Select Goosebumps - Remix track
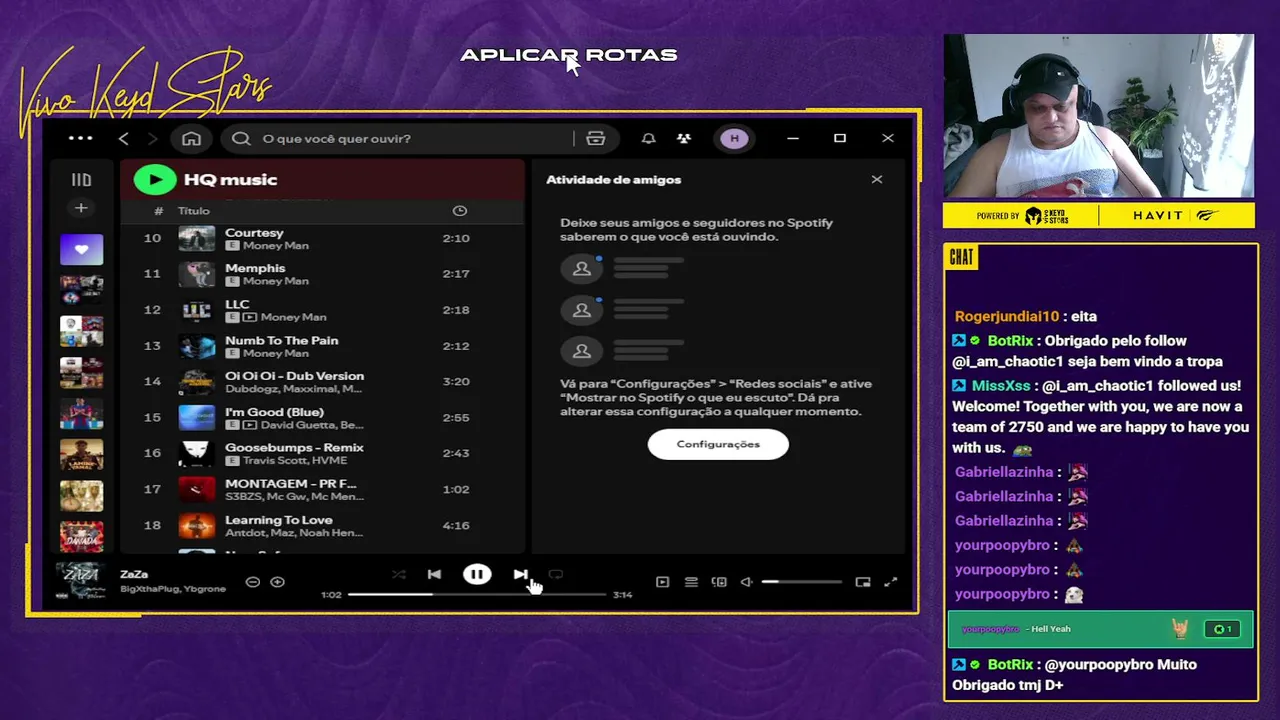Viewport: 1280px width, 720px height. pyautogui.click(x=322, y=454)
